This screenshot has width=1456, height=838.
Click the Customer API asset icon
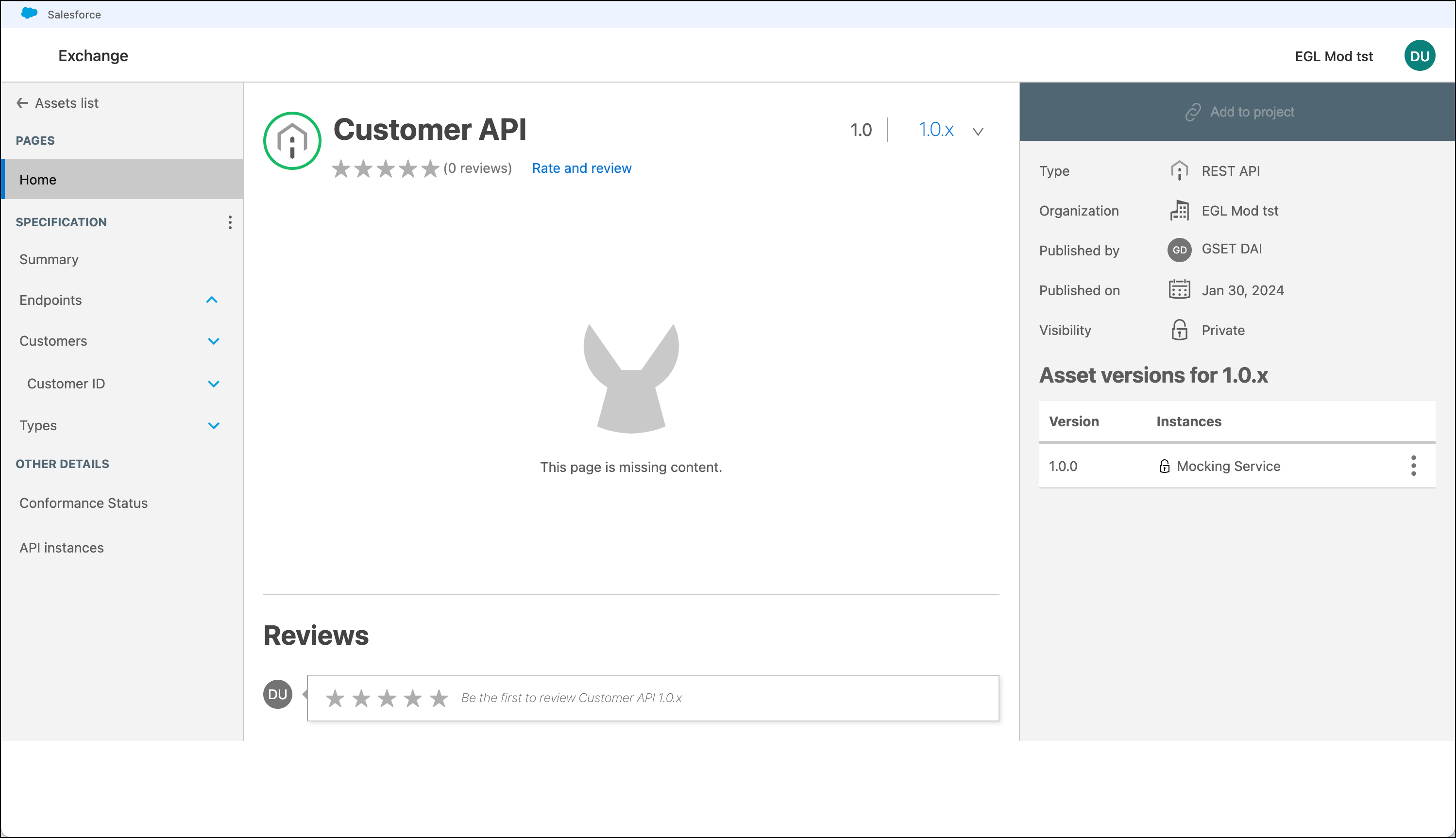[292, 141]
